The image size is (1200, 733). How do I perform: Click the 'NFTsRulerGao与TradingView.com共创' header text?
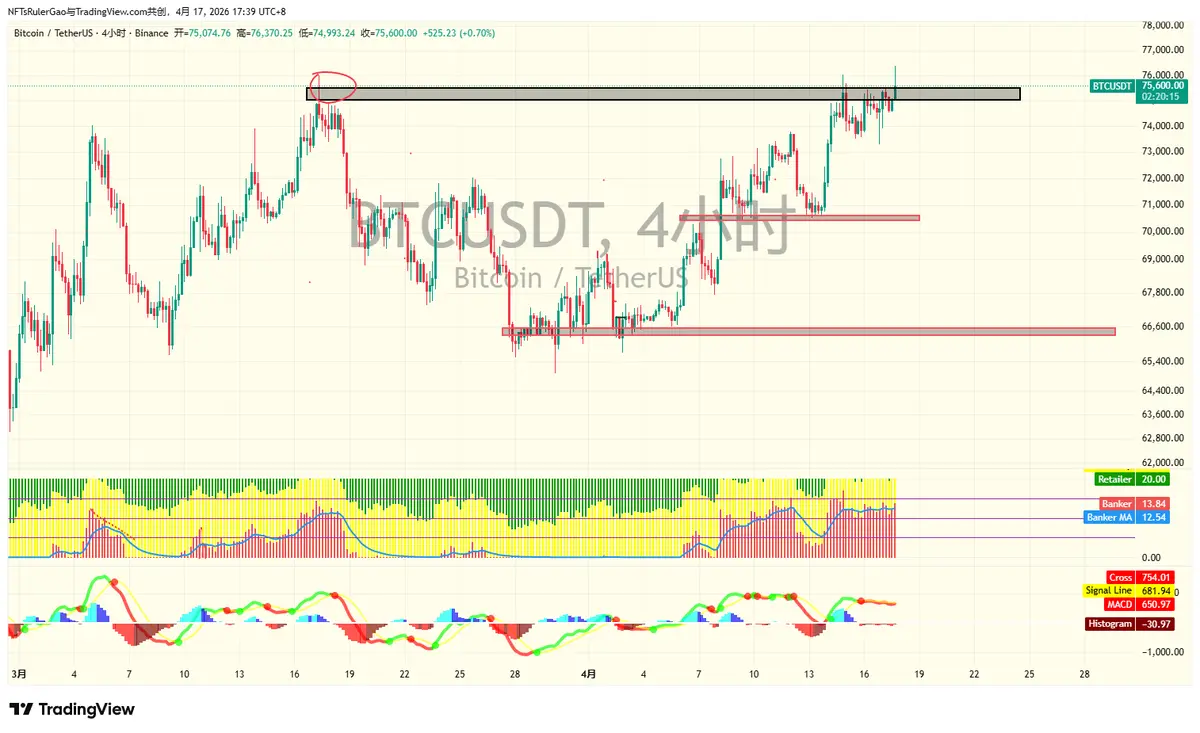[90, 11]
